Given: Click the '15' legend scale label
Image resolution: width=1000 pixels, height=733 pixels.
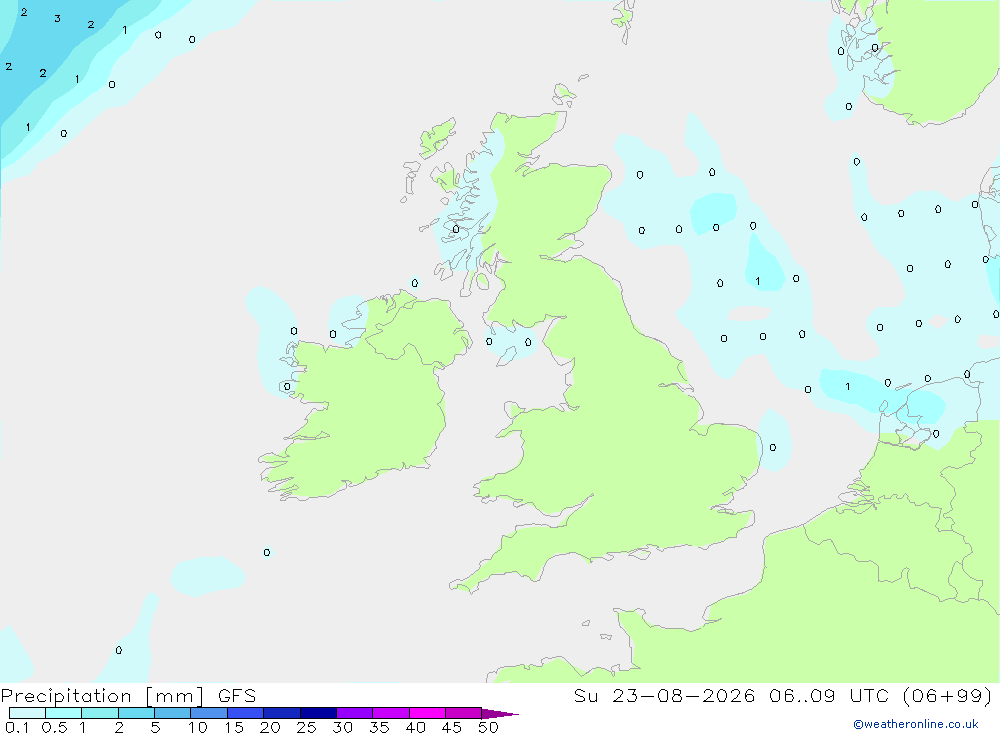Looking at the screenshot, I should pyautogui.click(x=234, y=727).
